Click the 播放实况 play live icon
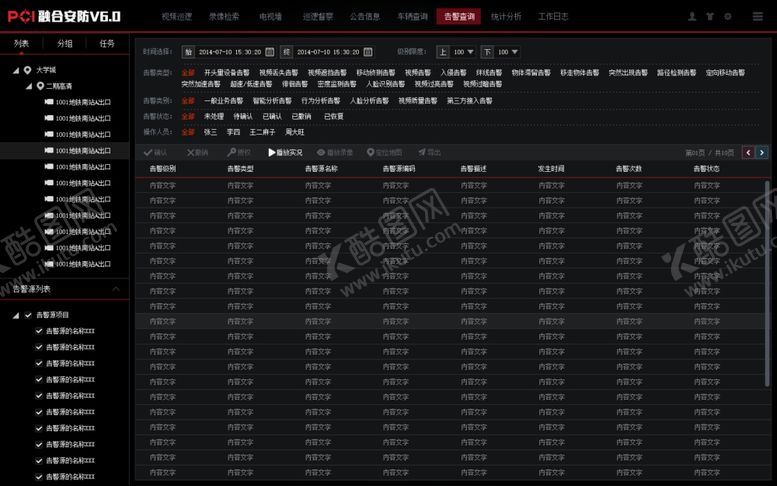Screen dimensions: 777x486 coord(272,152)
